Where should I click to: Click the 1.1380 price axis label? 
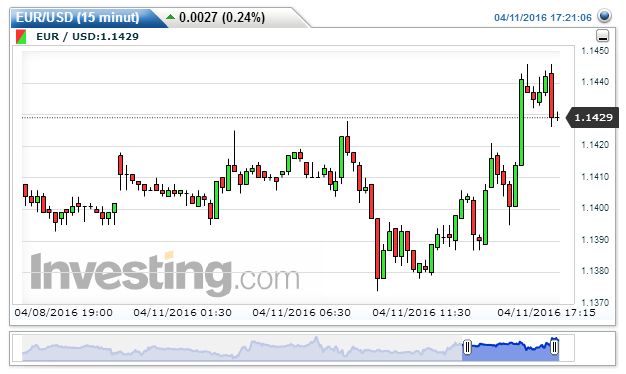coord(595,271)
